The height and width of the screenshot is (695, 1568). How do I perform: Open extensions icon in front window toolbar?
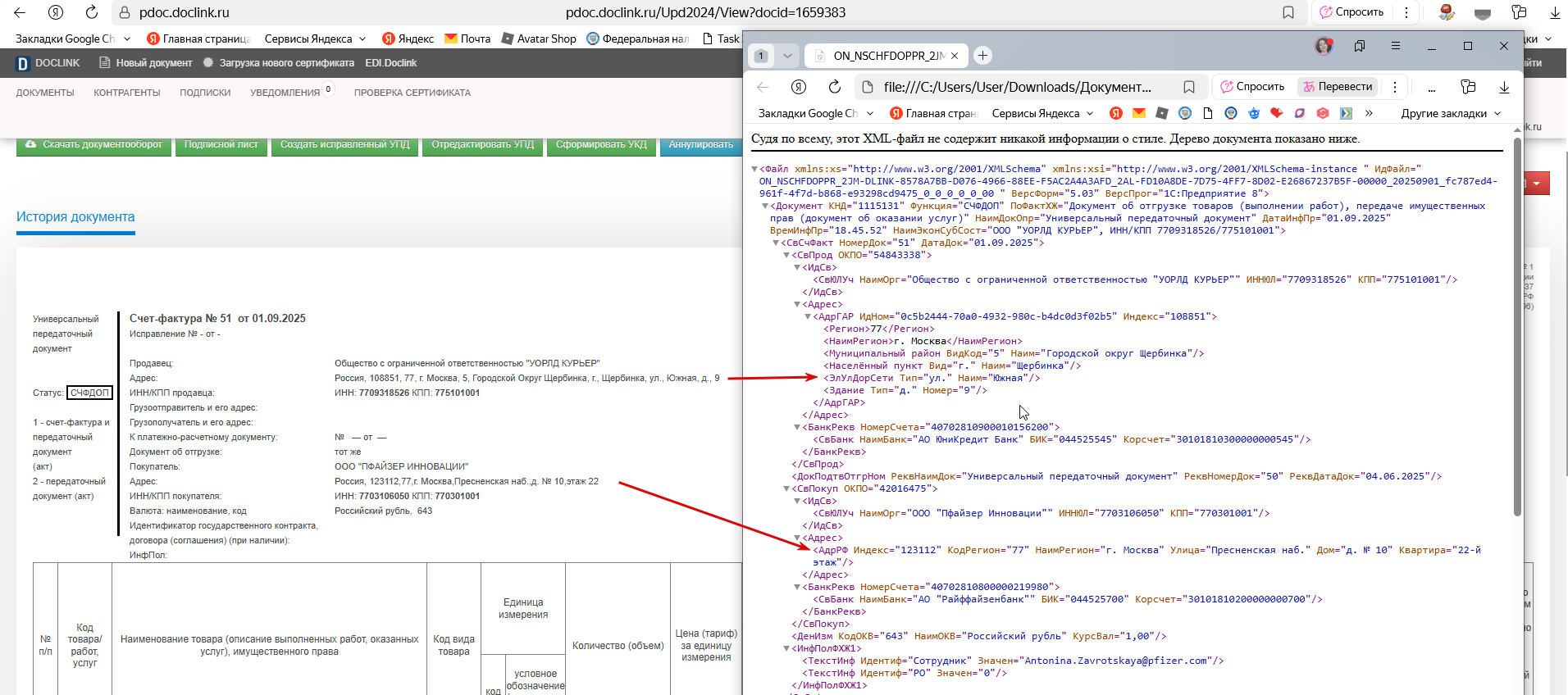coord(1468,87)
